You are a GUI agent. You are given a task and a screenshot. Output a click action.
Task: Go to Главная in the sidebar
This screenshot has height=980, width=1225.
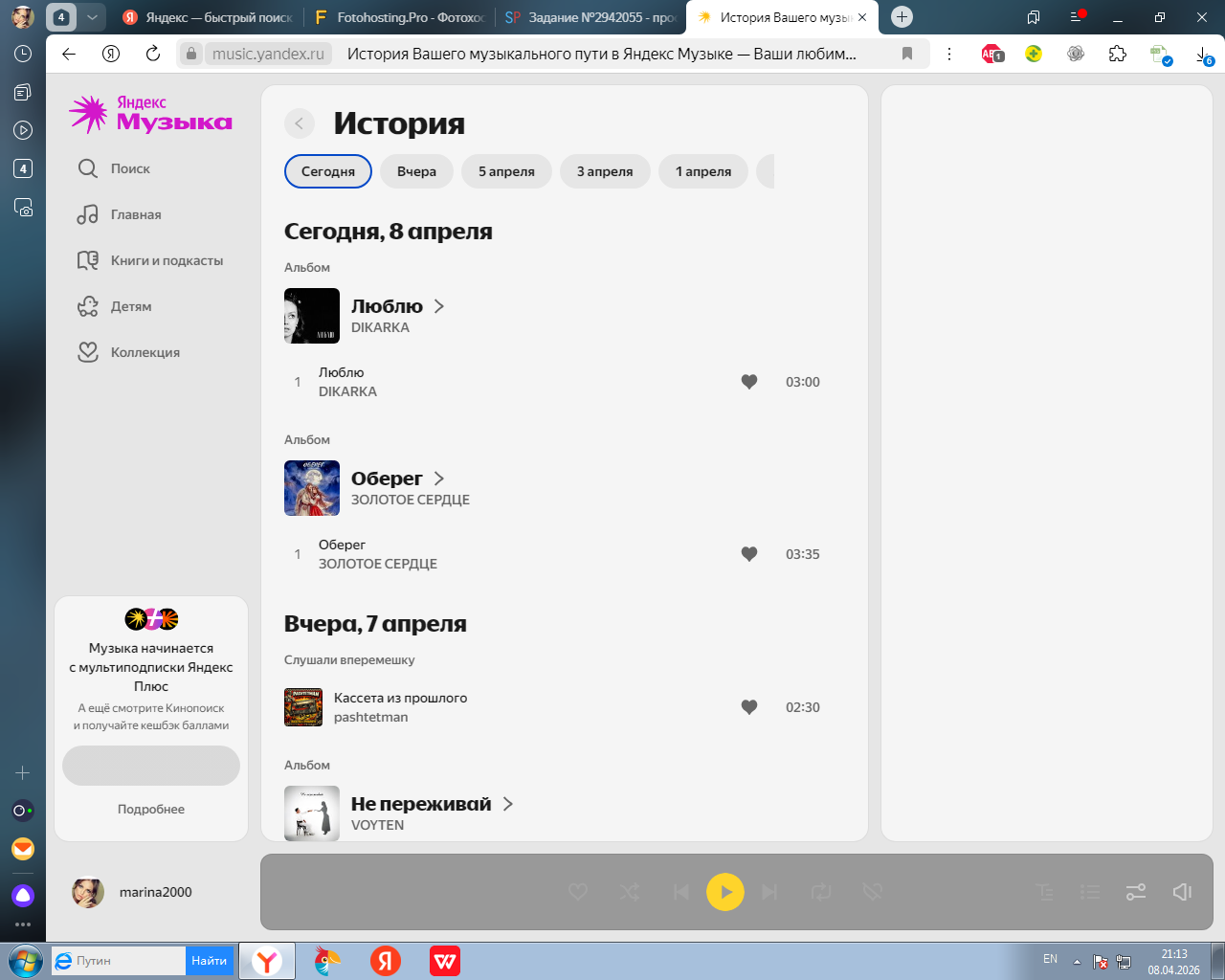(120, 214)
